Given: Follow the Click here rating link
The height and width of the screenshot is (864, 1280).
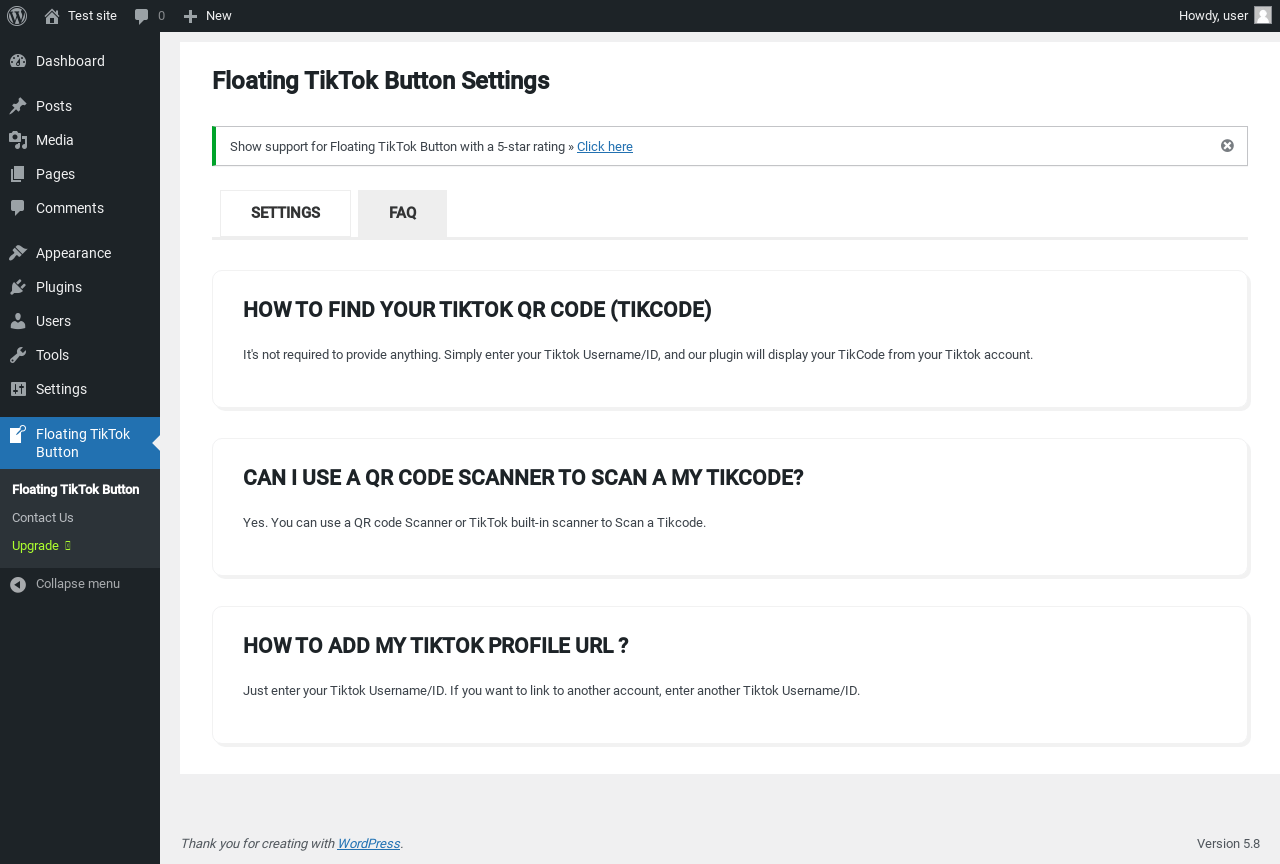Looking at the screenshot, I should tap(605, 147).
